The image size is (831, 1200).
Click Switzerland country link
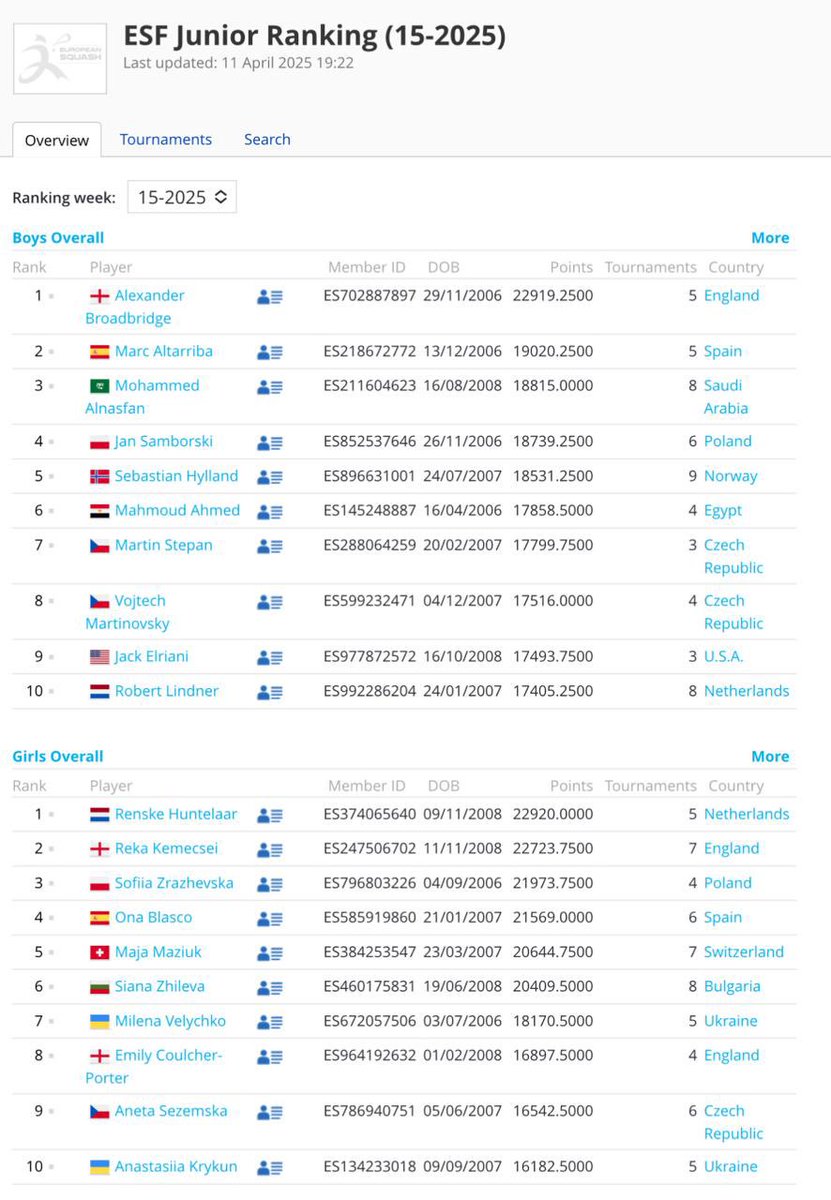click(744, 952)
